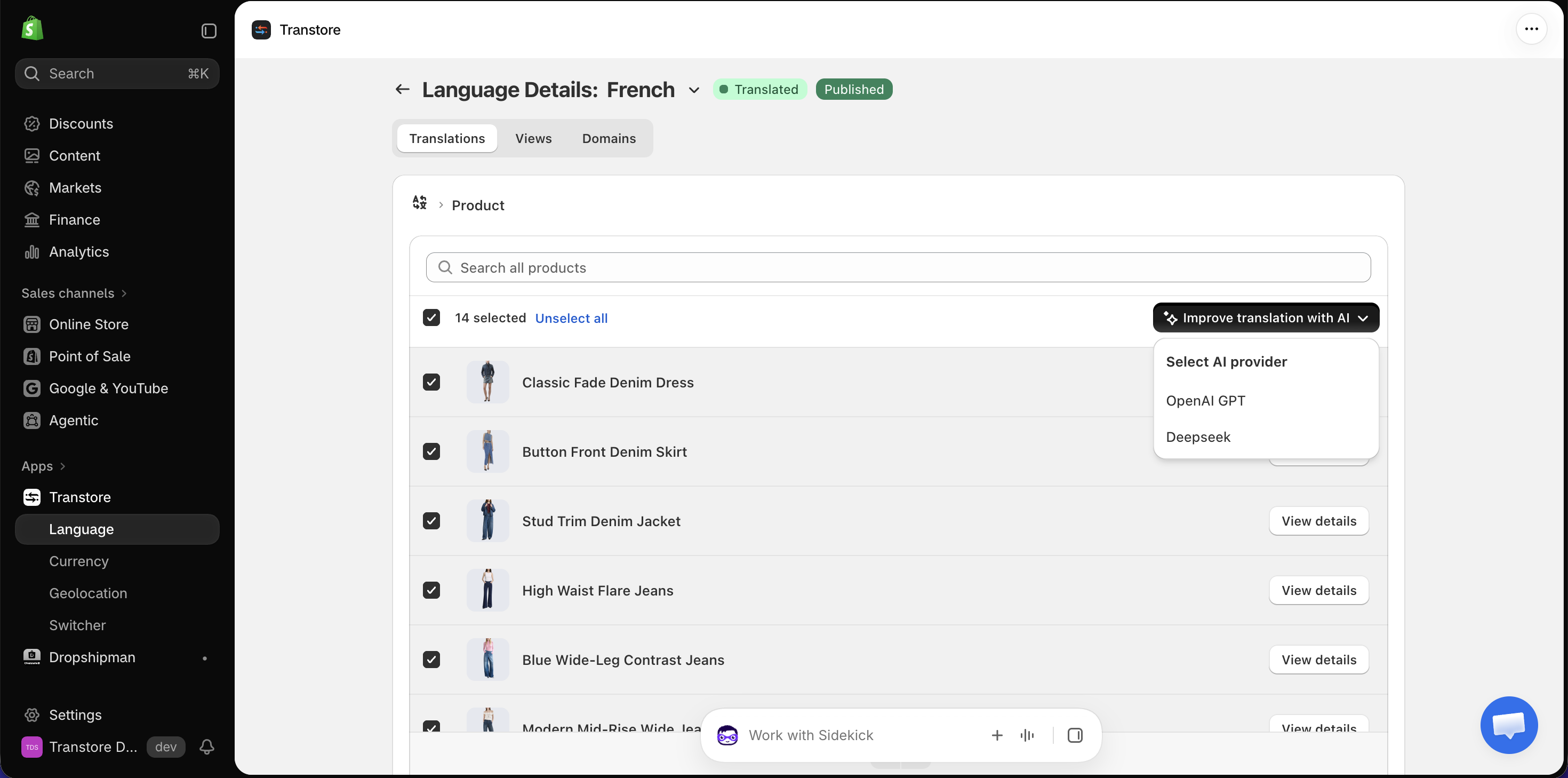1568x778 pixels.
Task: Select the Translations tab
Action: coord(447,138)
